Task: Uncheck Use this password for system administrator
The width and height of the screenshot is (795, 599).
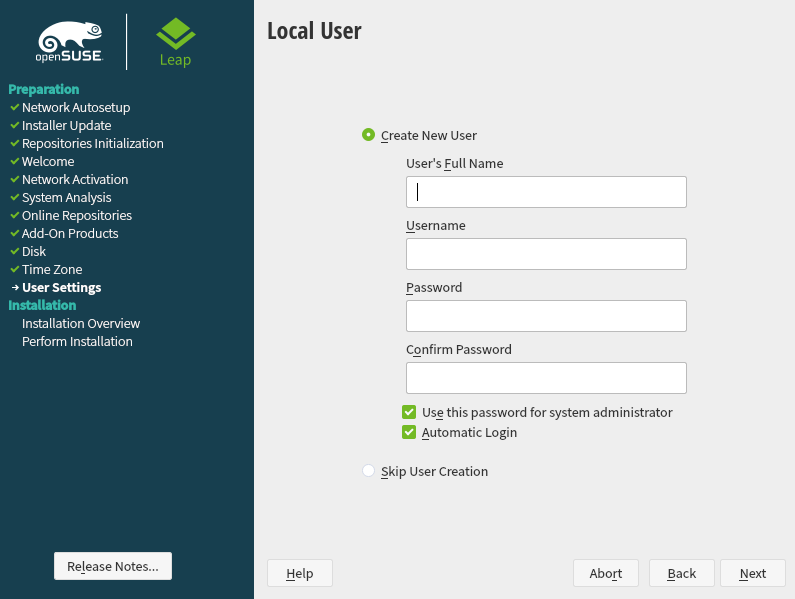Action: [x=409, y=412]
